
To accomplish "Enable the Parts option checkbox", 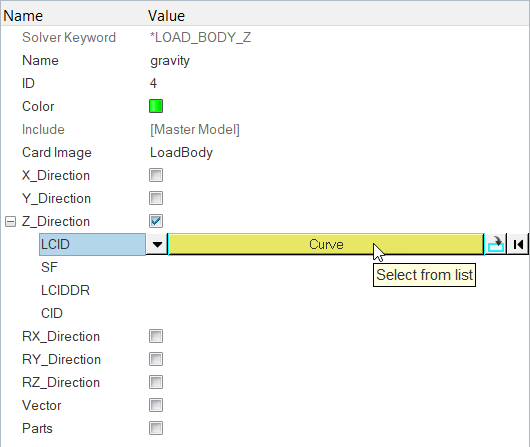I will tap(156, 428).
